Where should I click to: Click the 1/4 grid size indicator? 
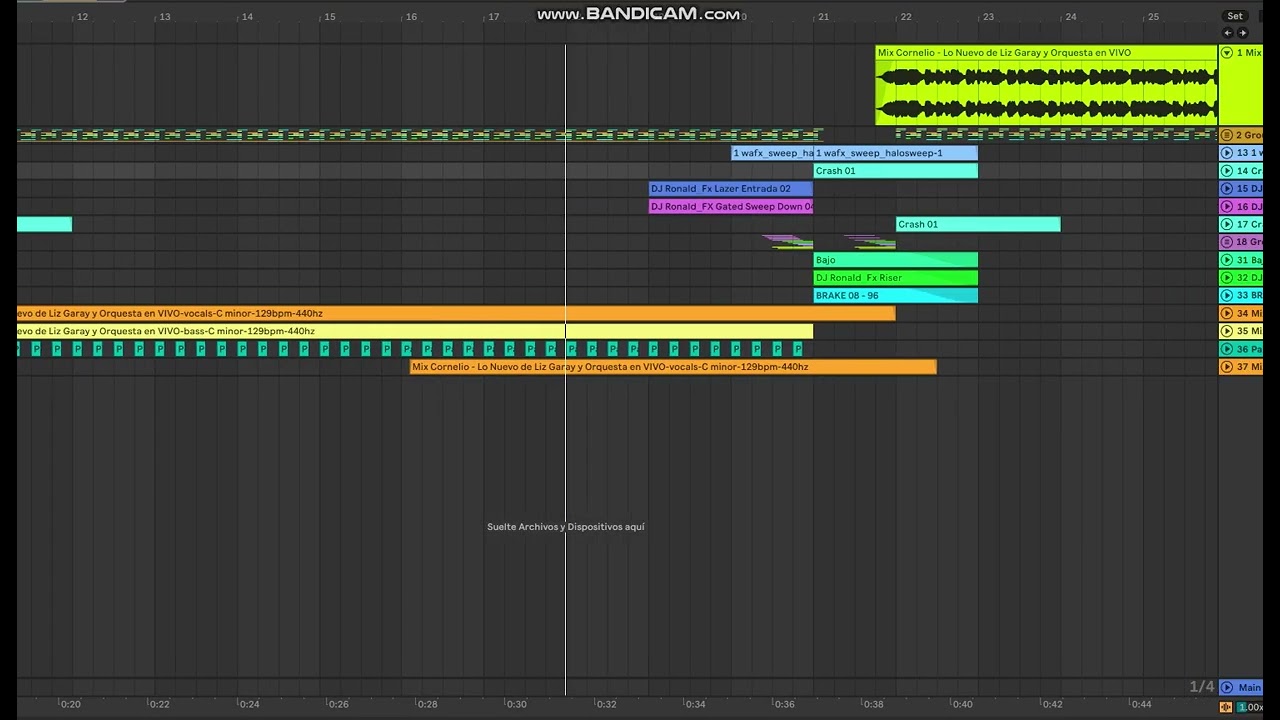pyautogui.click(x=1202, y=686)
